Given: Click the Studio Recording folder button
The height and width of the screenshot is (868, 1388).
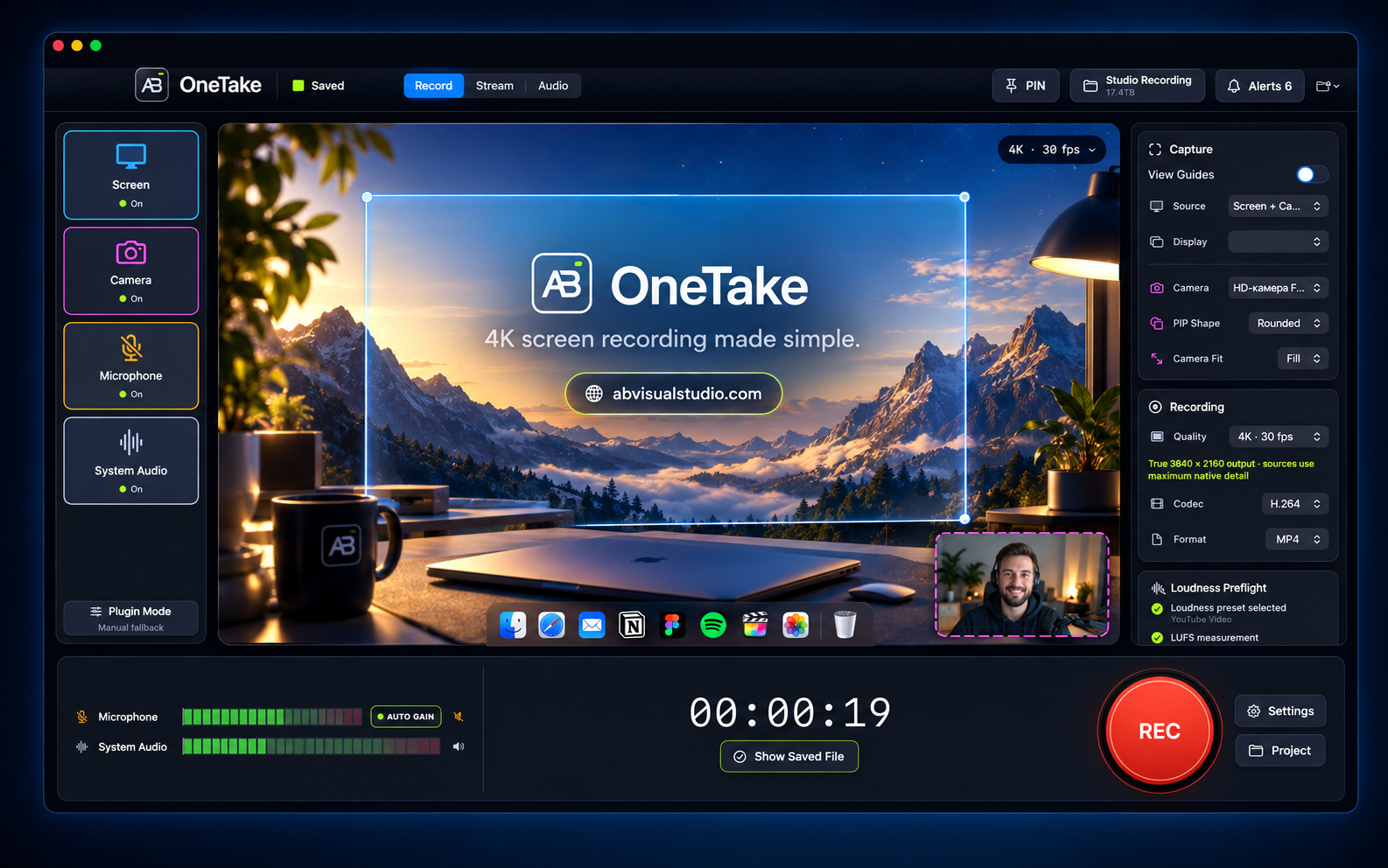Looking at the screenshot, I should pyautogui.click(x=1137, y=86).
